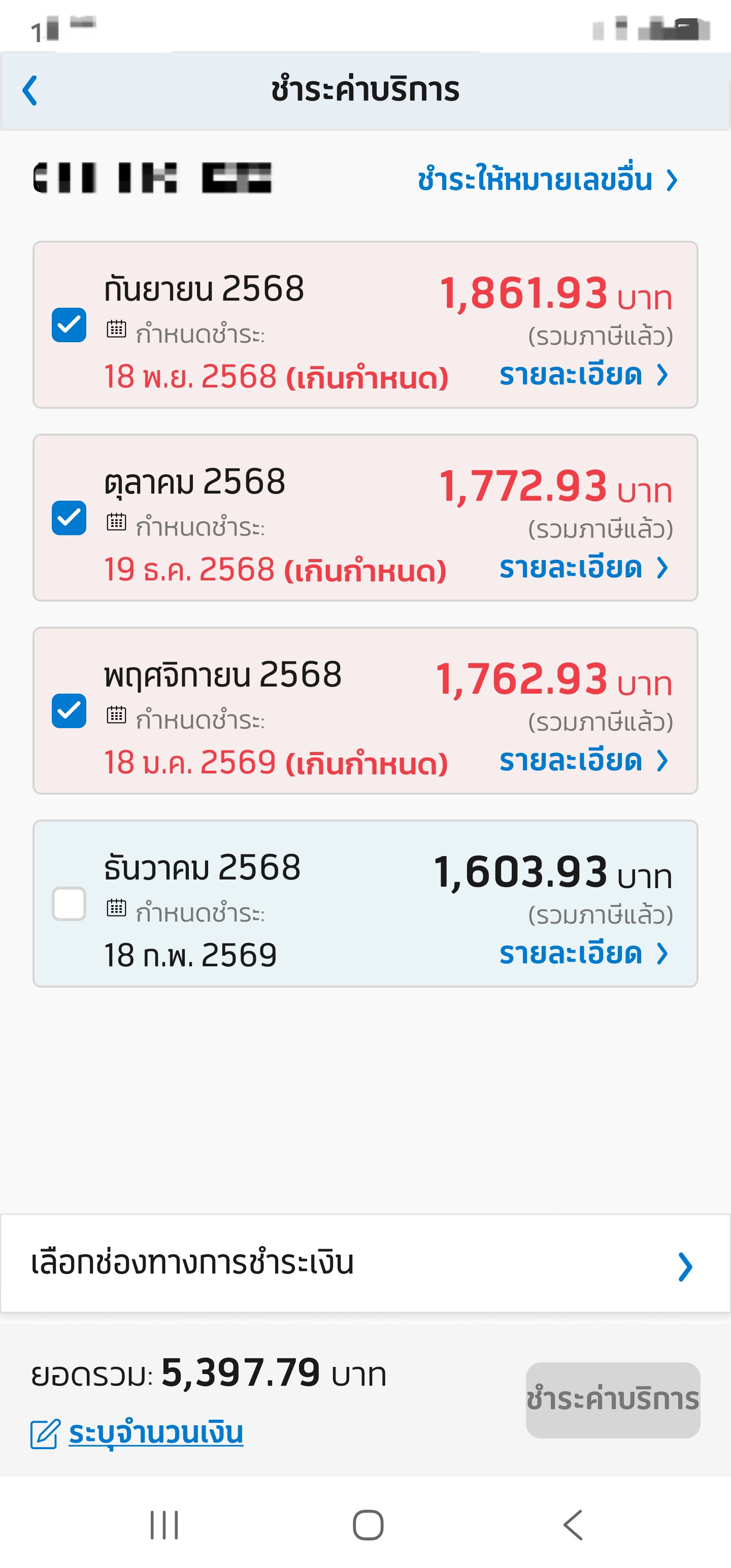731x1568 pixels.
Task: Tap calendar icon on กันยายน 2568 bill
Action: click(x=116, y=330)
